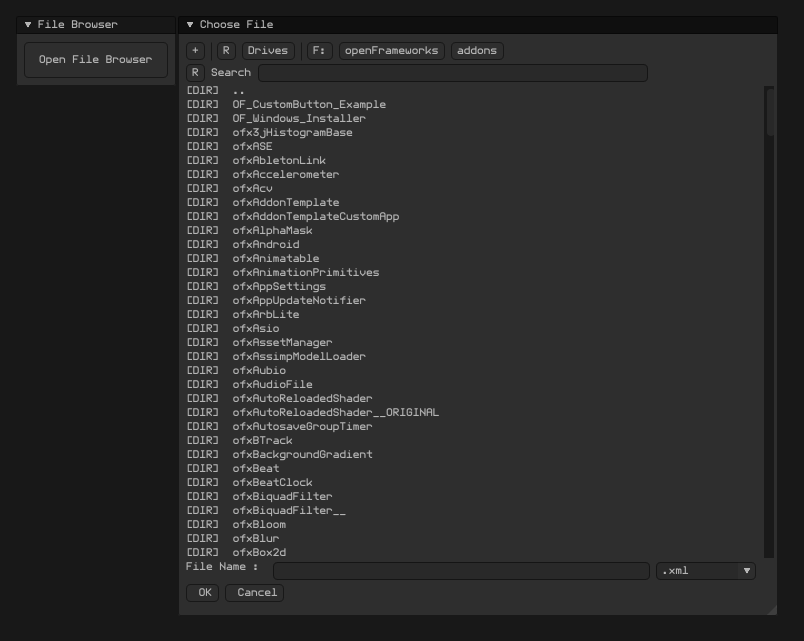Go to the F: drive path segment

(x=319, y=51)
